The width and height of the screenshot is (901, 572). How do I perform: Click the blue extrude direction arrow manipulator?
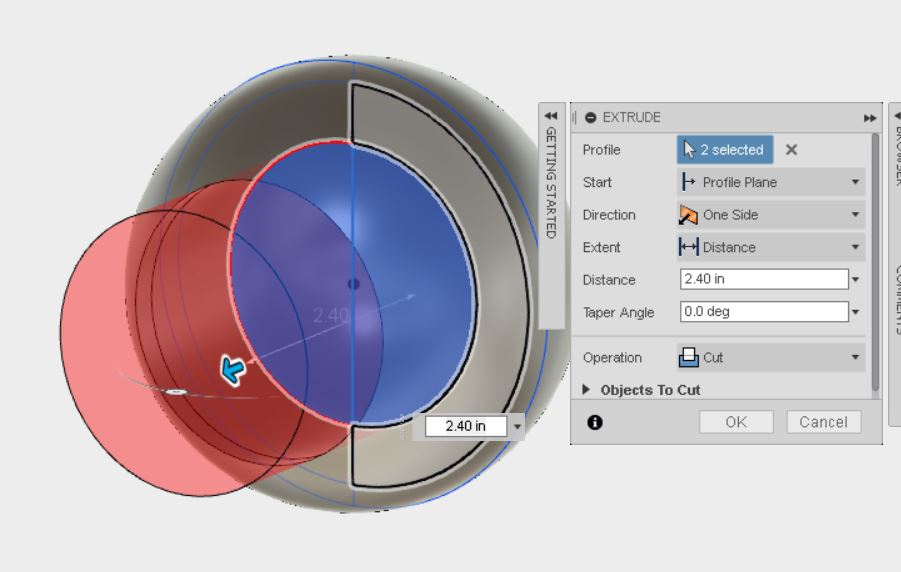pyautogui.click(x=233, y=370)
